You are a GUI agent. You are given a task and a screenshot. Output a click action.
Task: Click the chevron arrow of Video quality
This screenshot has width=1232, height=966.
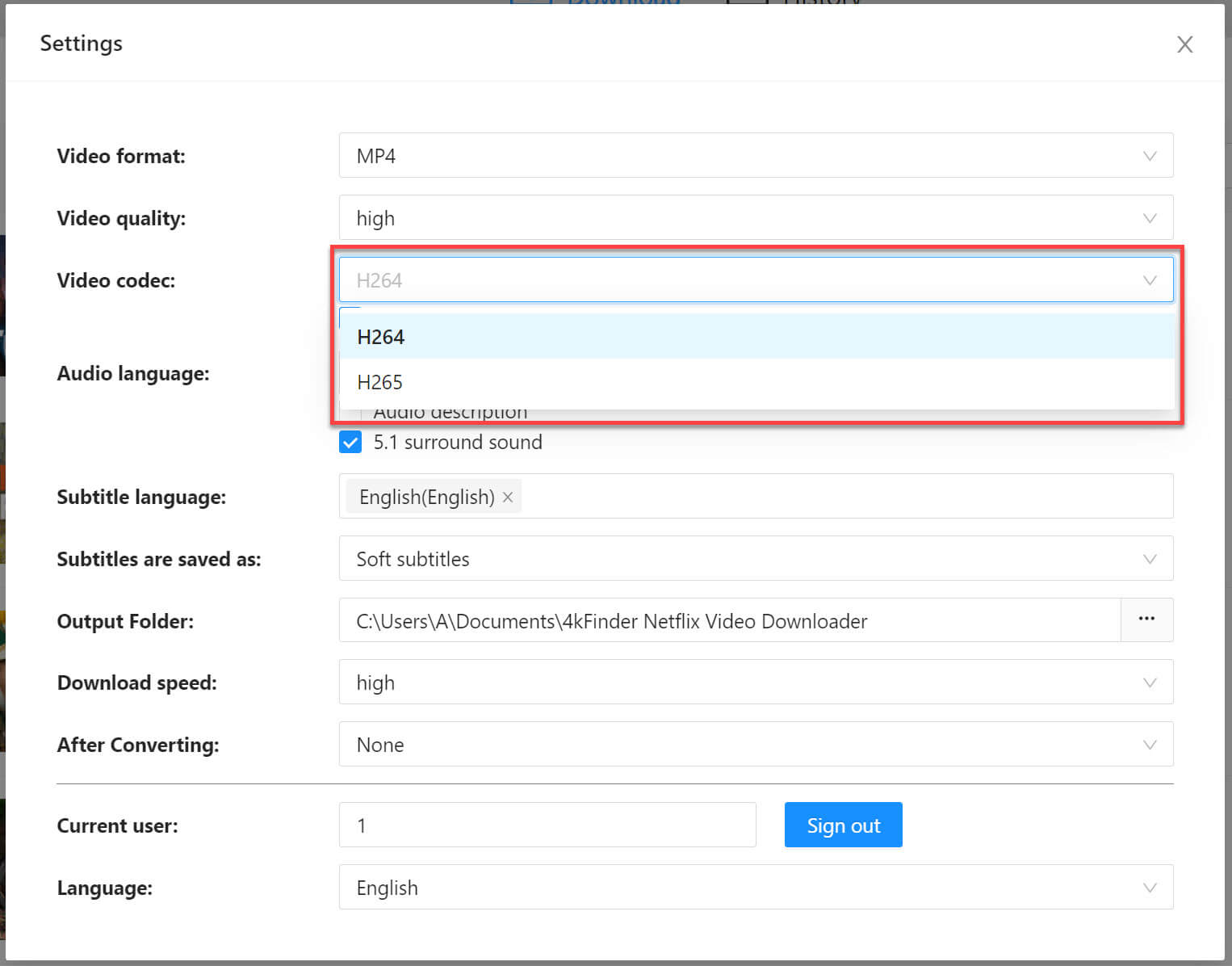(1150, 218)
